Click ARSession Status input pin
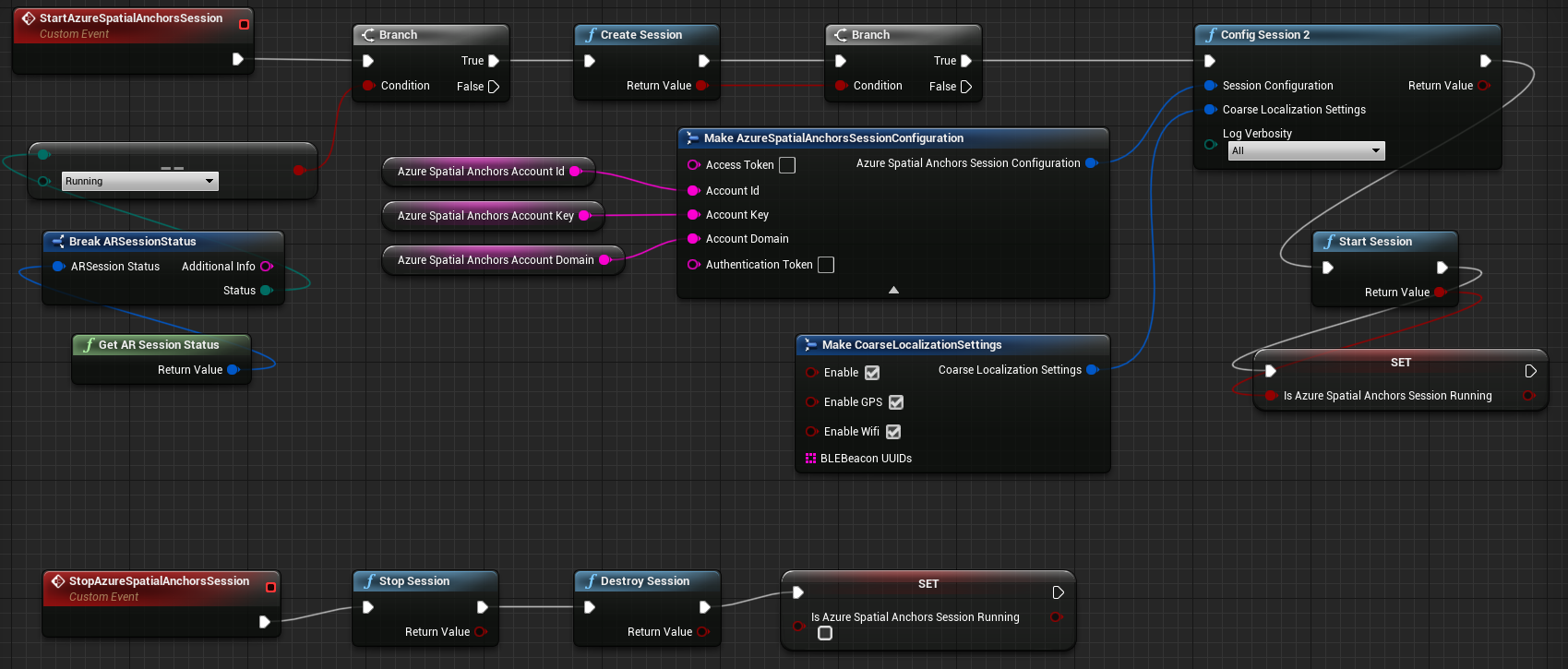The height and width of the screenshot is (669, 1568). click(x=58, y=267)
